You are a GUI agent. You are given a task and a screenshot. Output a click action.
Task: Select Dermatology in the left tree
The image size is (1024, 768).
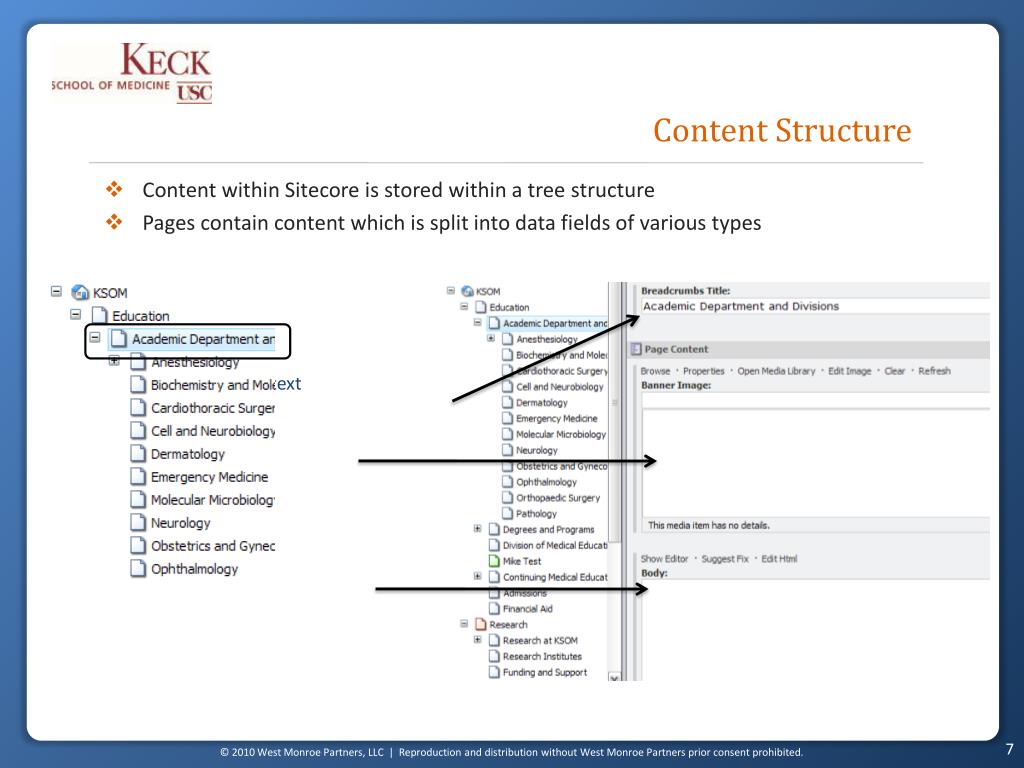(188, 454)
